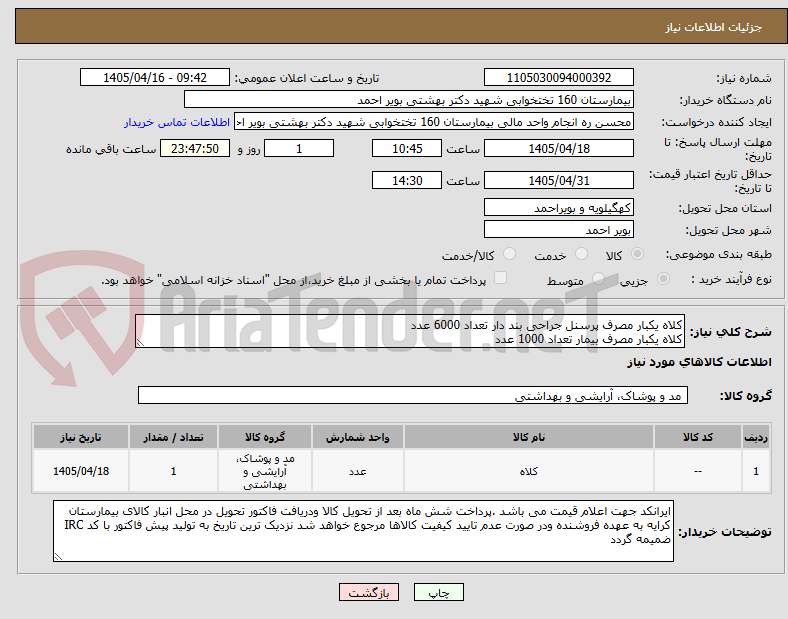Click the validity time 14:30 field
The image size is (788, 619).
407,180
